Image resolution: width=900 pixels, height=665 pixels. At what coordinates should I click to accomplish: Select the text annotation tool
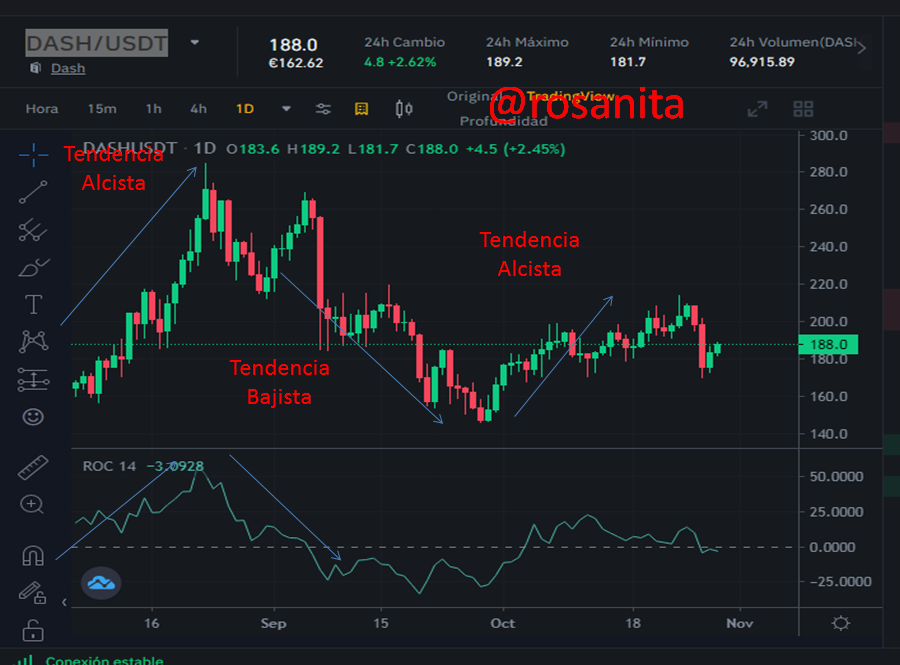point(33,304)
